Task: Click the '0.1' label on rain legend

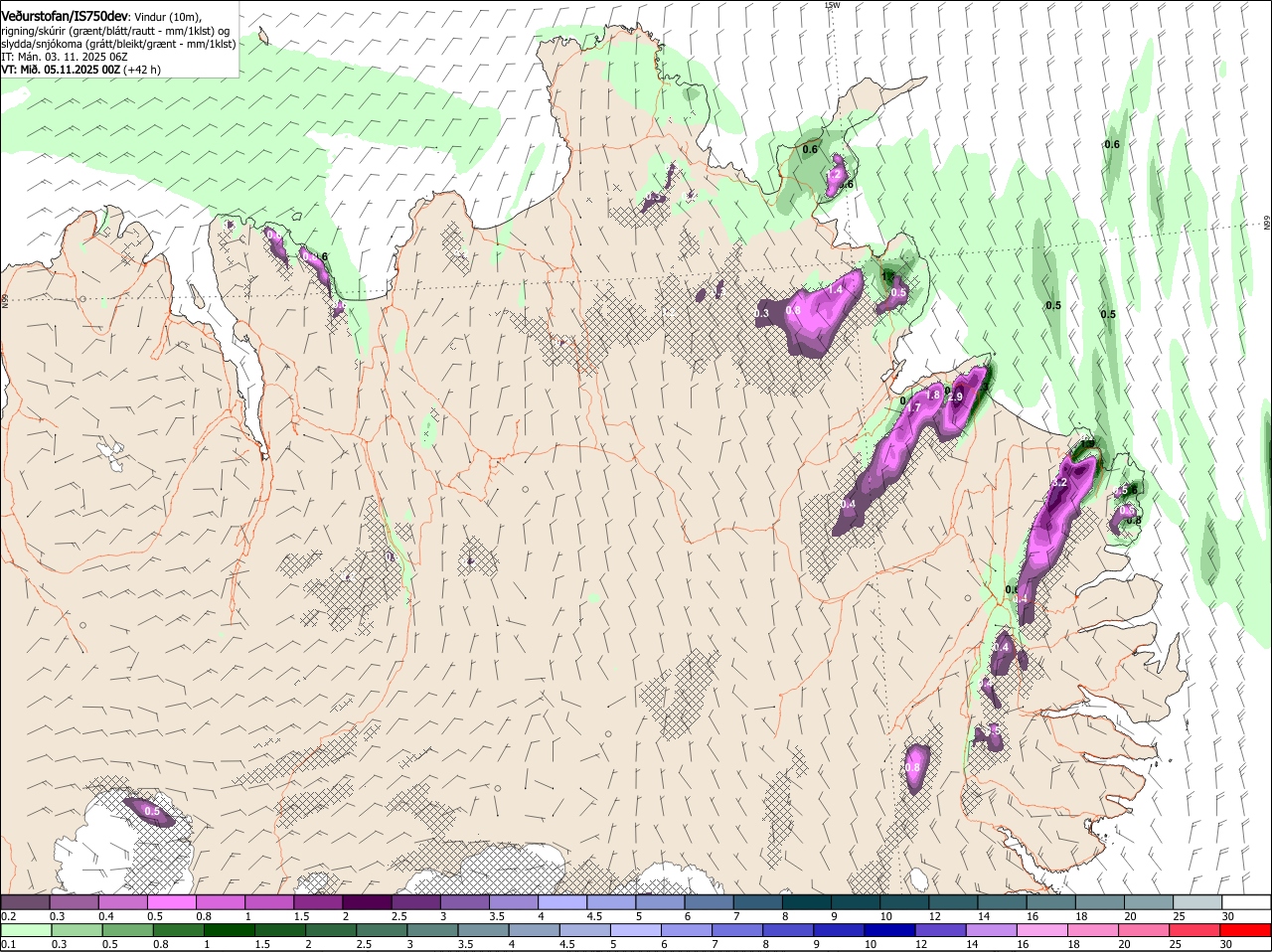Action: (x=8, y=943)
